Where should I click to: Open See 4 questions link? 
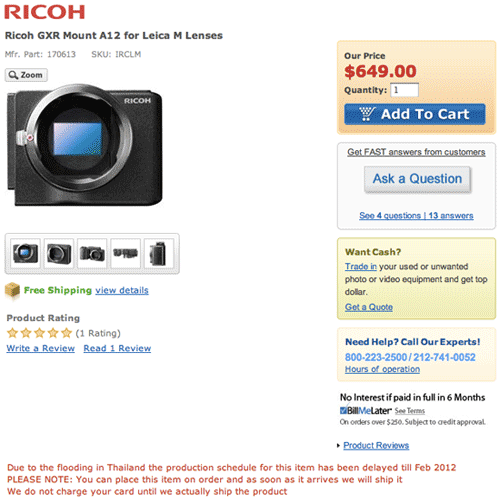point(390,216)
